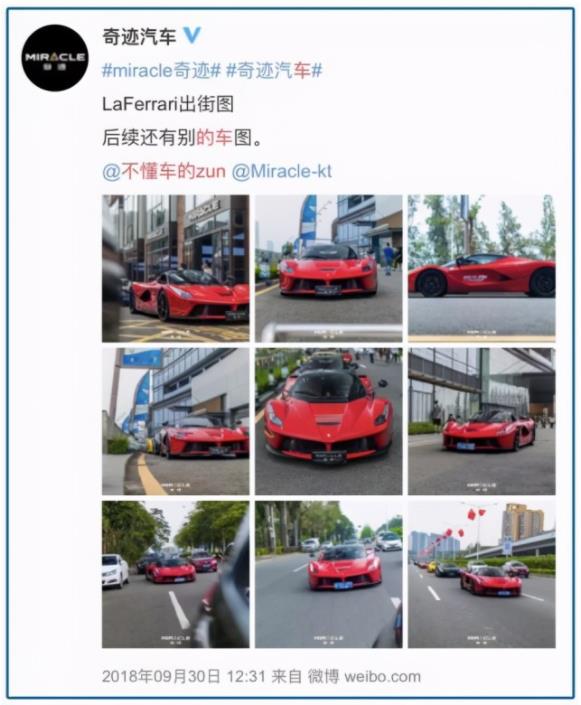The width and height of the screenshot is (581, 705).
Task: Open photo of LaFerrari outside Miracle storefront
Action: coord(175,268)
